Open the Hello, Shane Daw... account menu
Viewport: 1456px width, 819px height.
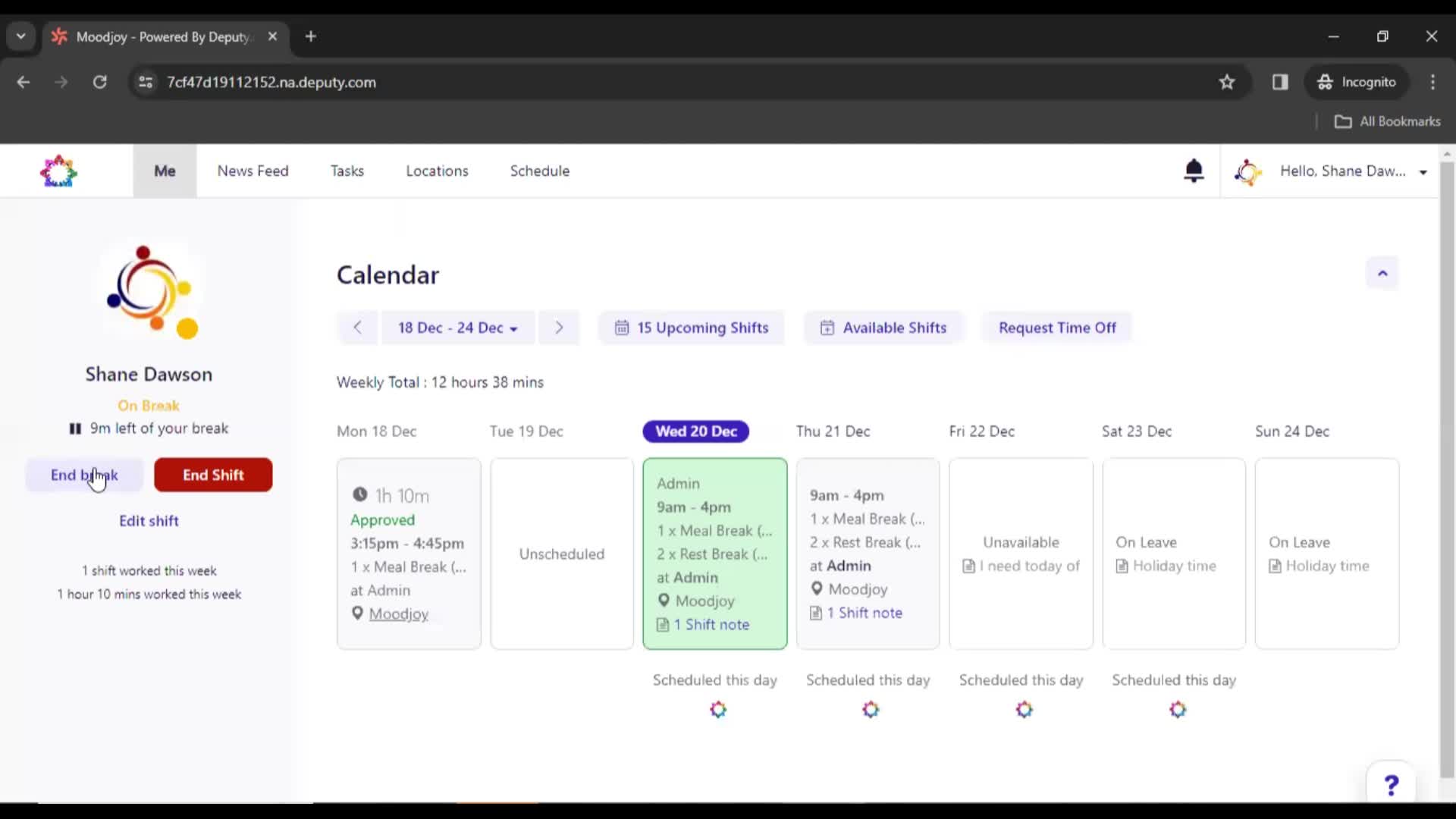[1354, 171]
